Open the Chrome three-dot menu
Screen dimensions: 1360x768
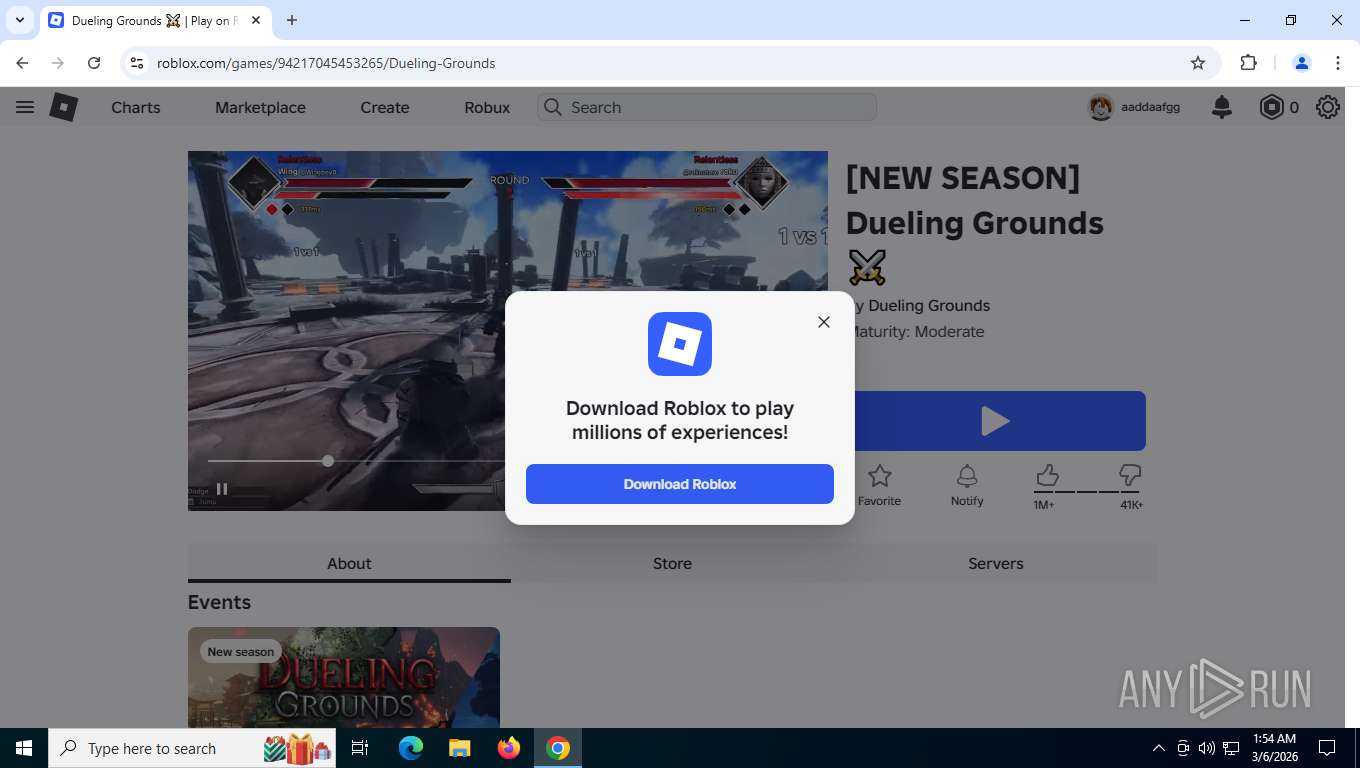point(1338,63)
